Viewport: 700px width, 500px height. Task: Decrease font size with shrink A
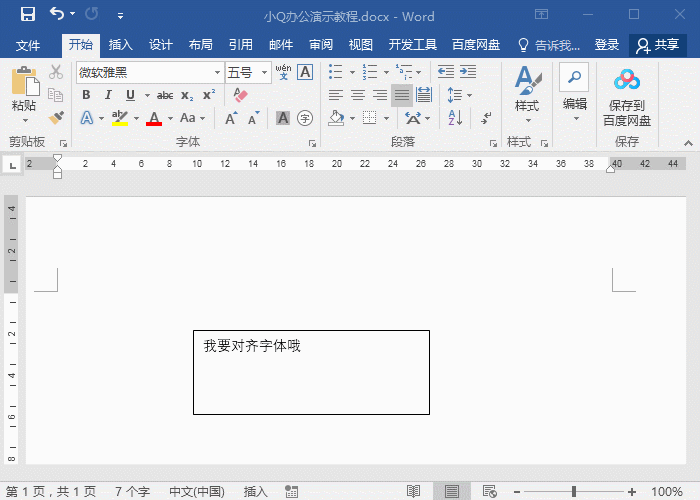point(253,118)
